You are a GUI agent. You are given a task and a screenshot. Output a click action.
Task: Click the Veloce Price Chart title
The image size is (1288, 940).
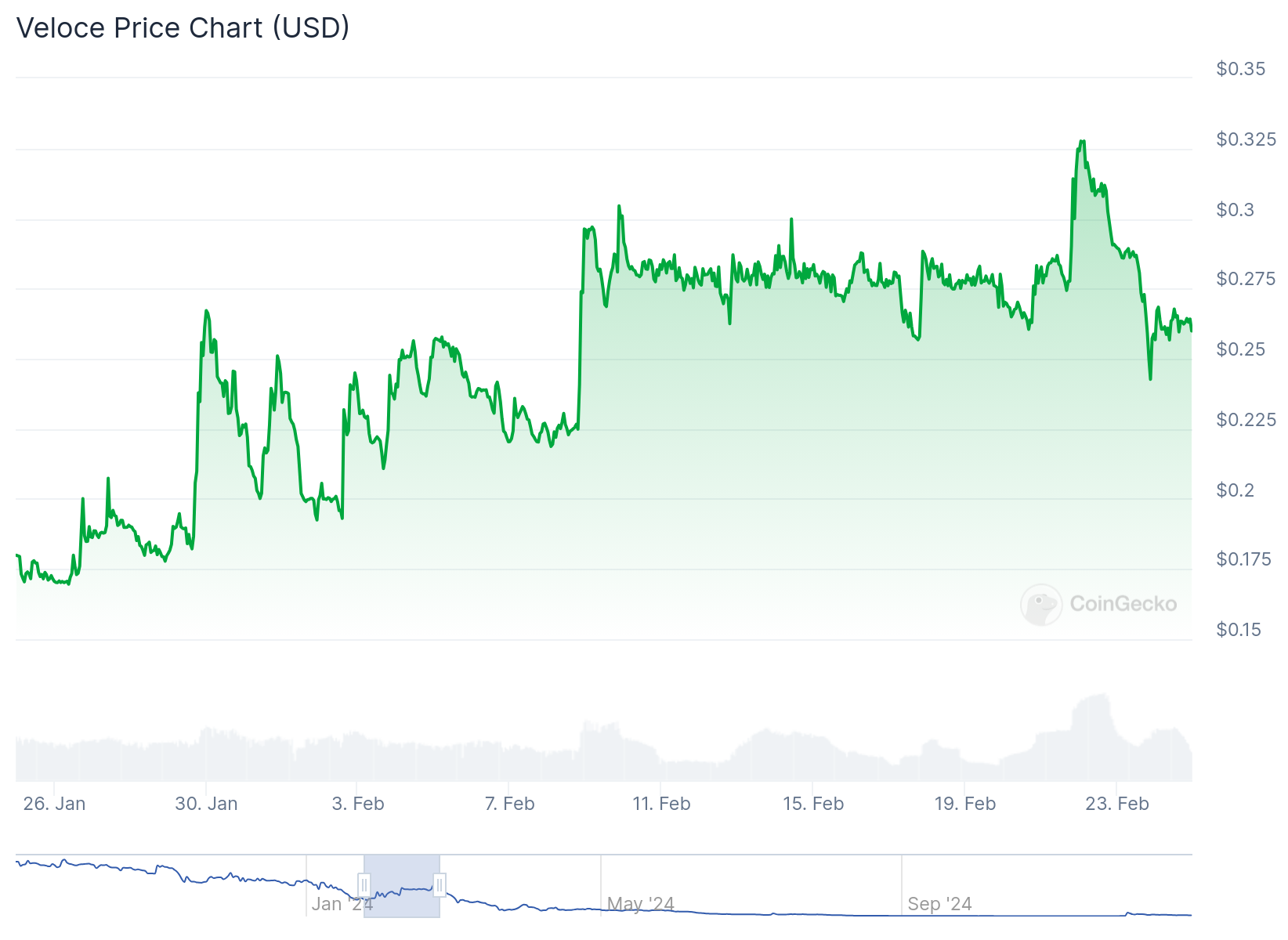pyautogui.click(x=183, y=27)
